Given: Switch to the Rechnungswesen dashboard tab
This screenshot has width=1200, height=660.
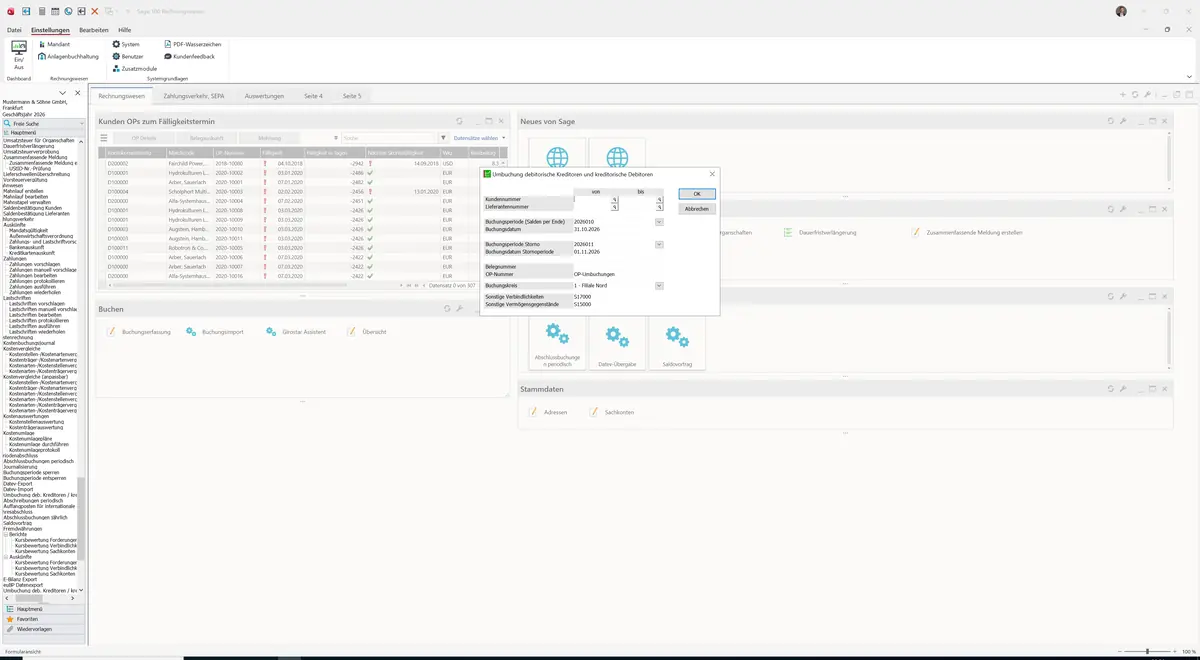Looking at the screenshot, I should 121,96.
